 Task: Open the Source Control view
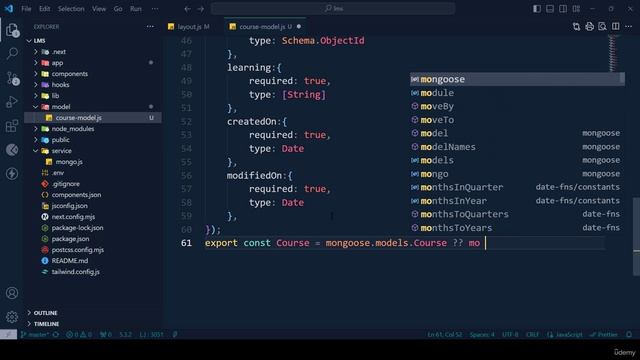click(12, 78)
